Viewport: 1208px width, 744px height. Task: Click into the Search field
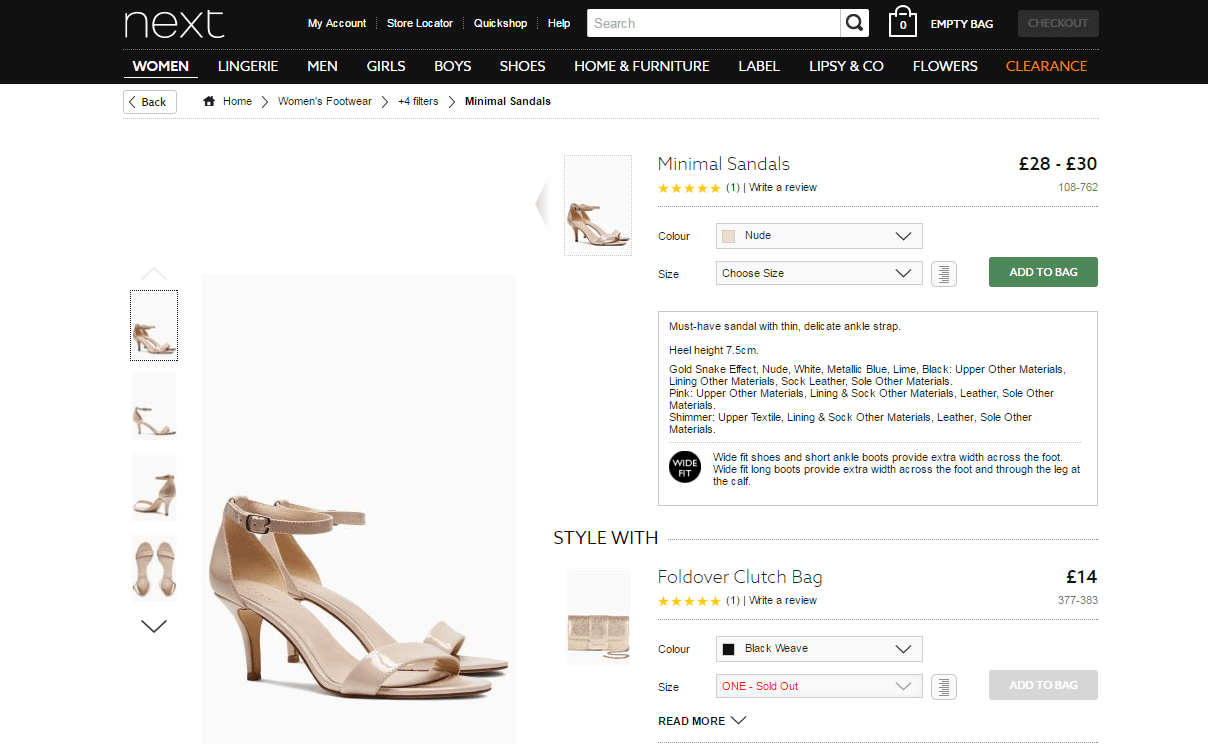[712, 23]
